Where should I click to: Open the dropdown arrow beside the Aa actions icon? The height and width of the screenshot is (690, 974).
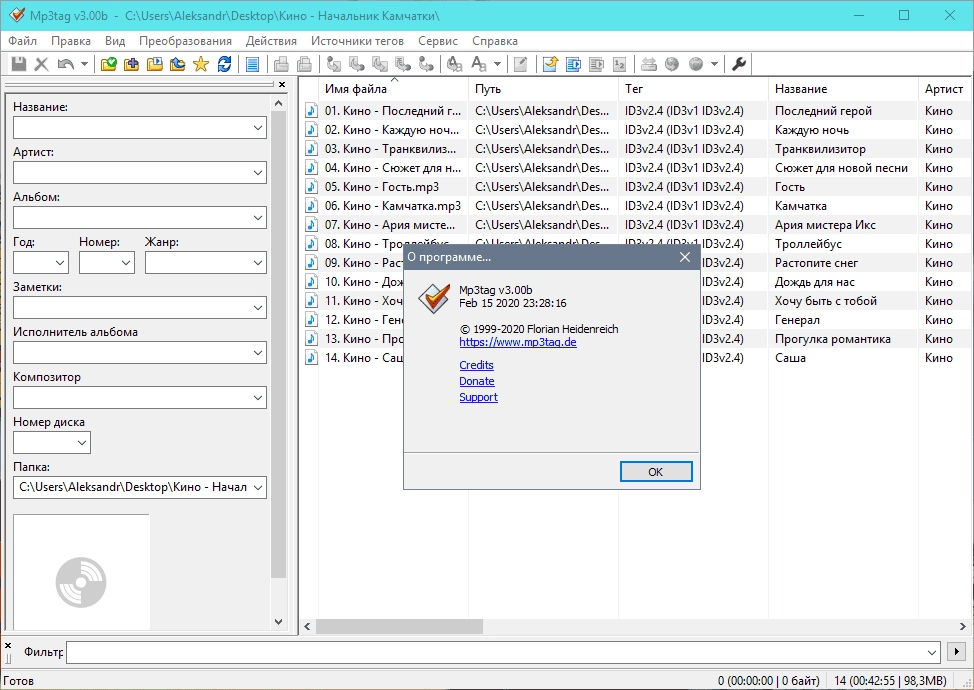coord(498,64)
